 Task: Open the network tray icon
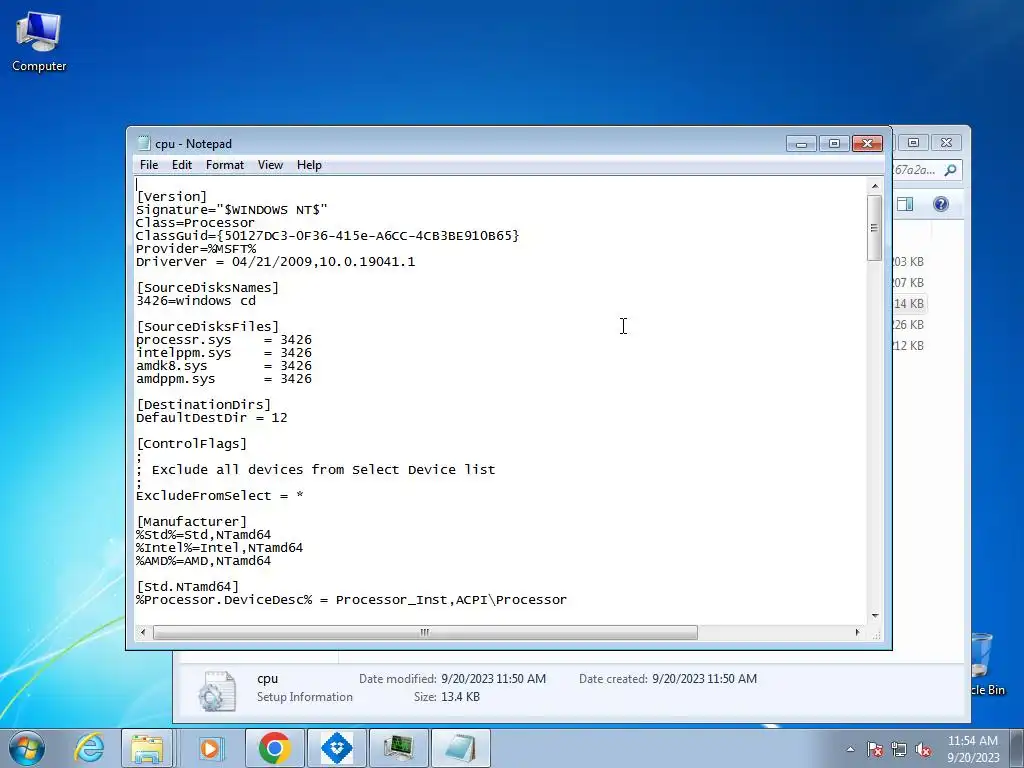click(x=899, y=749)
